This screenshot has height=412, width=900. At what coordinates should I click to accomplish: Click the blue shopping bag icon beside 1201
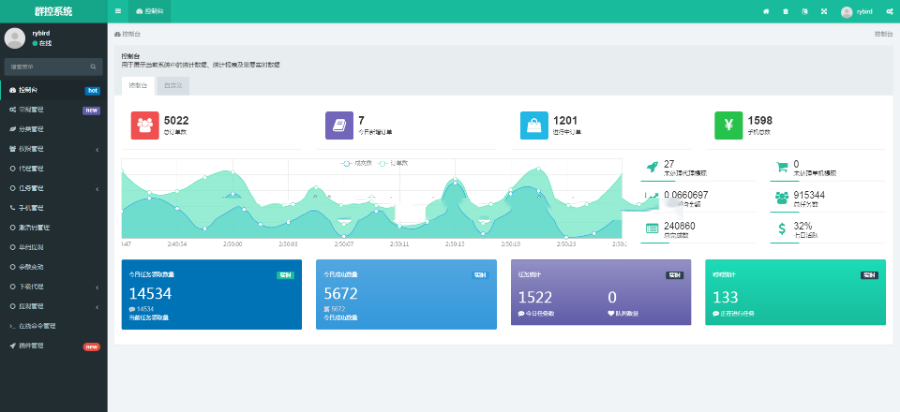point(534,125)
